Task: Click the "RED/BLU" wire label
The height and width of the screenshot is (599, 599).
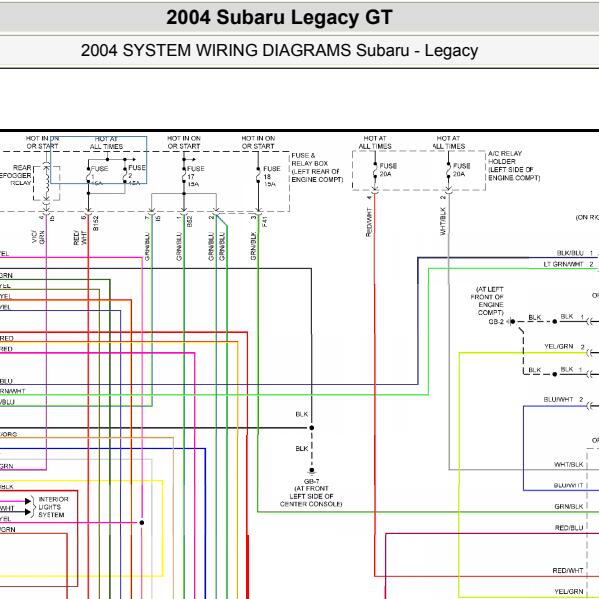Action: tap(569, 528)
